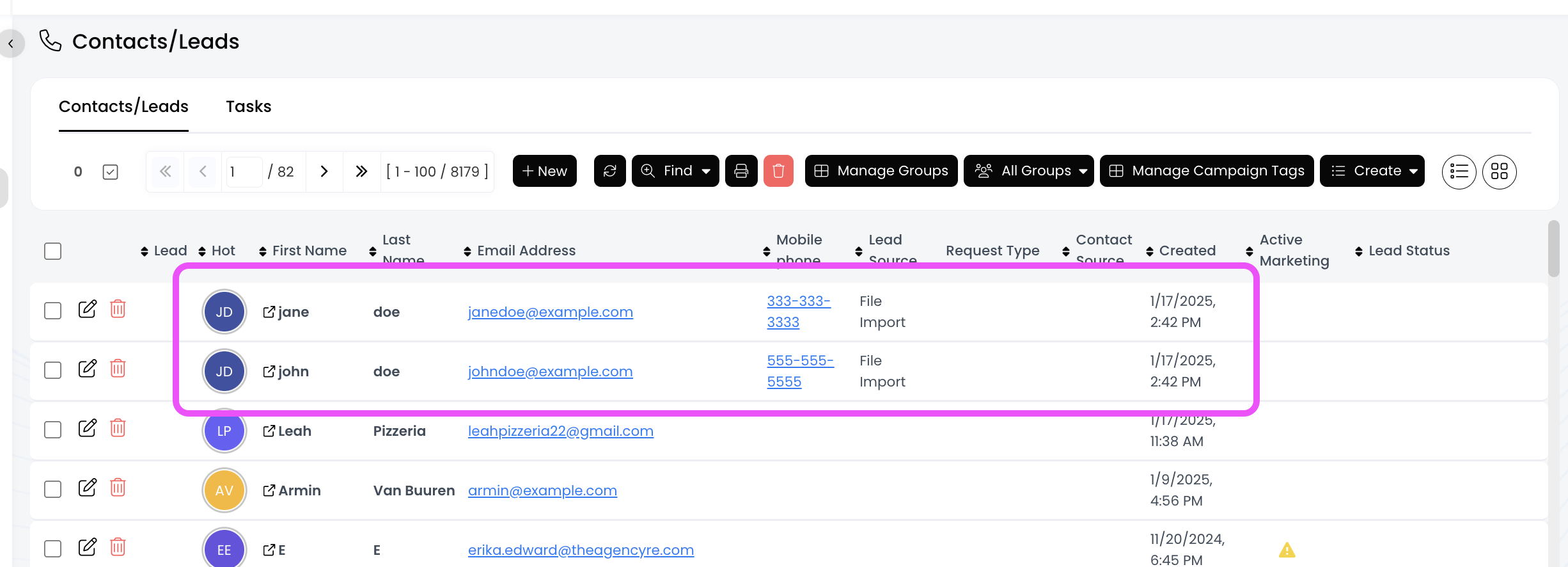Click the New contact button
This screenshot has height=567, width=1568.
[544, 171]
